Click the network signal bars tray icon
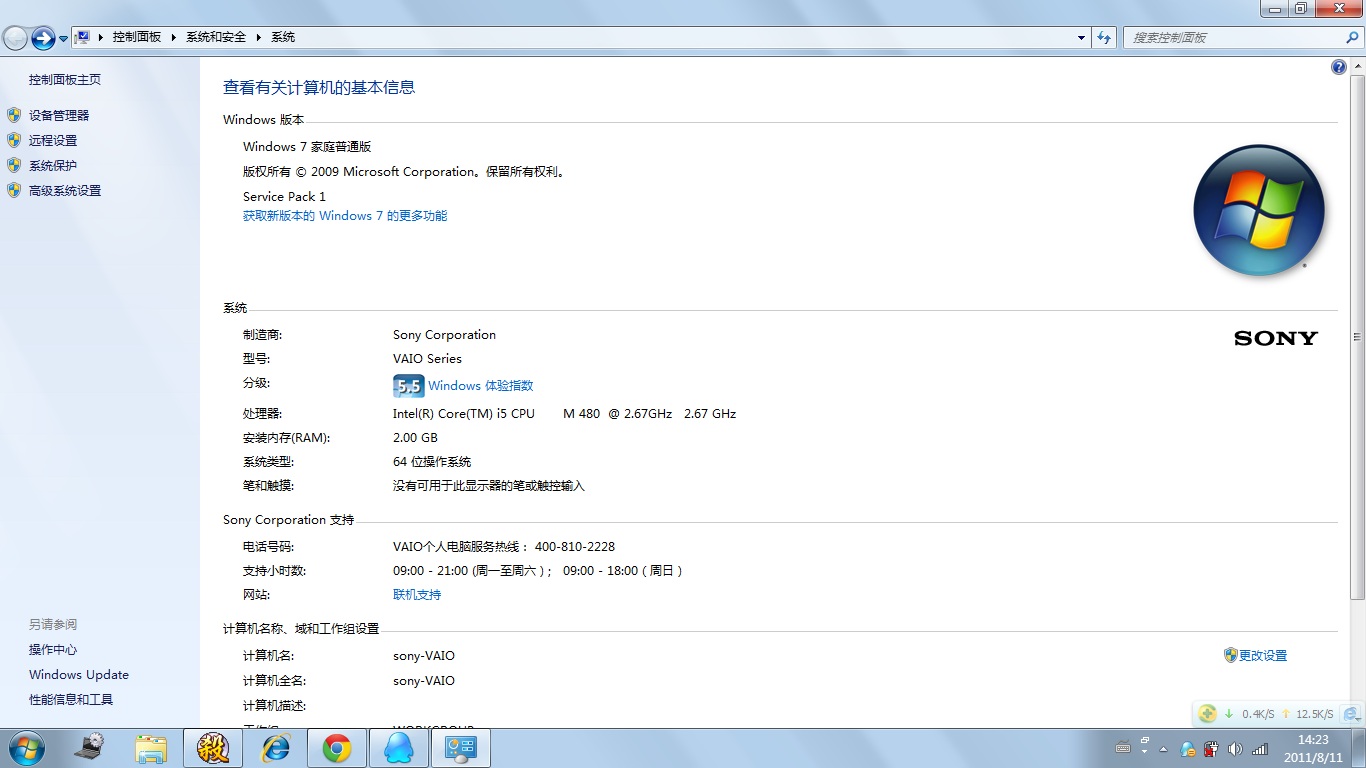 point(1260,748)
